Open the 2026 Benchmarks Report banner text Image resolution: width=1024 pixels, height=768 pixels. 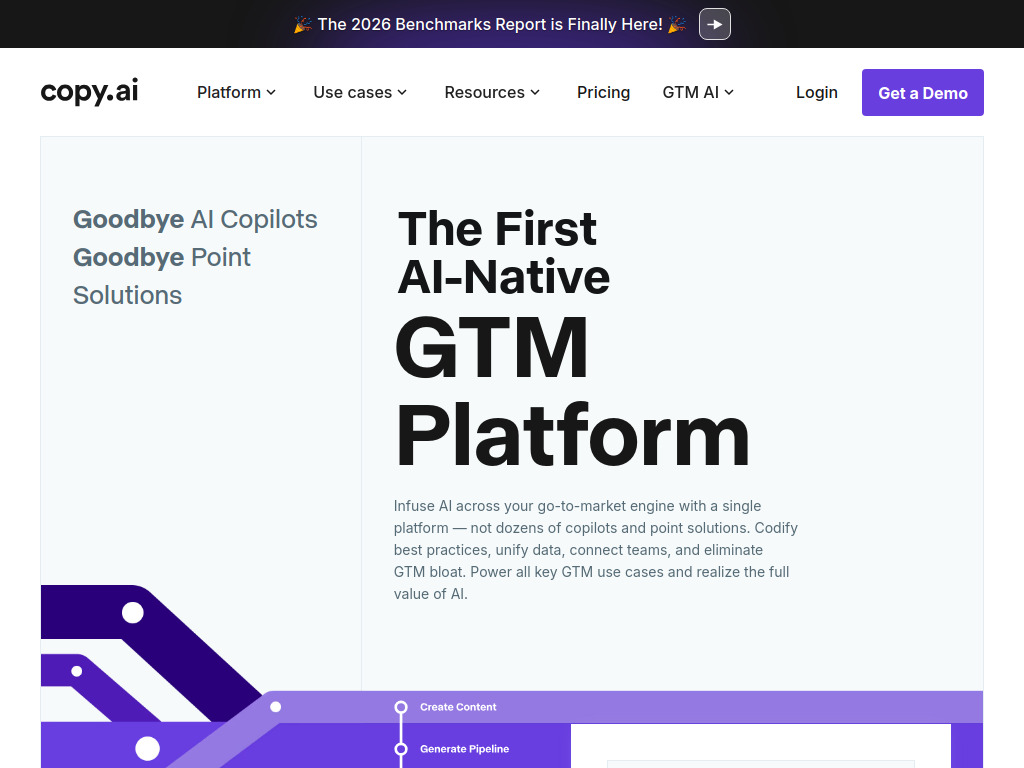coord(490,24)
